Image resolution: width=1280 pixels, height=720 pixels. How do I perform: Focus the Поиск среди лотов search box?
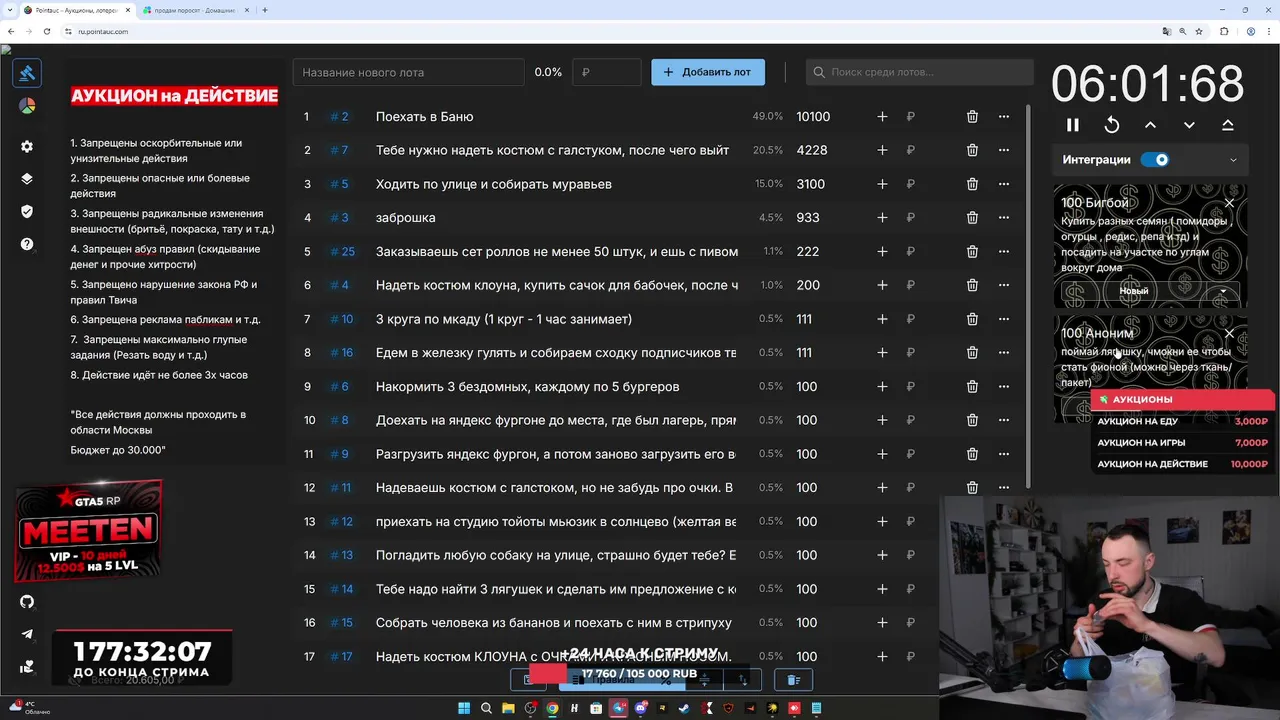click(x=920, y=72)
